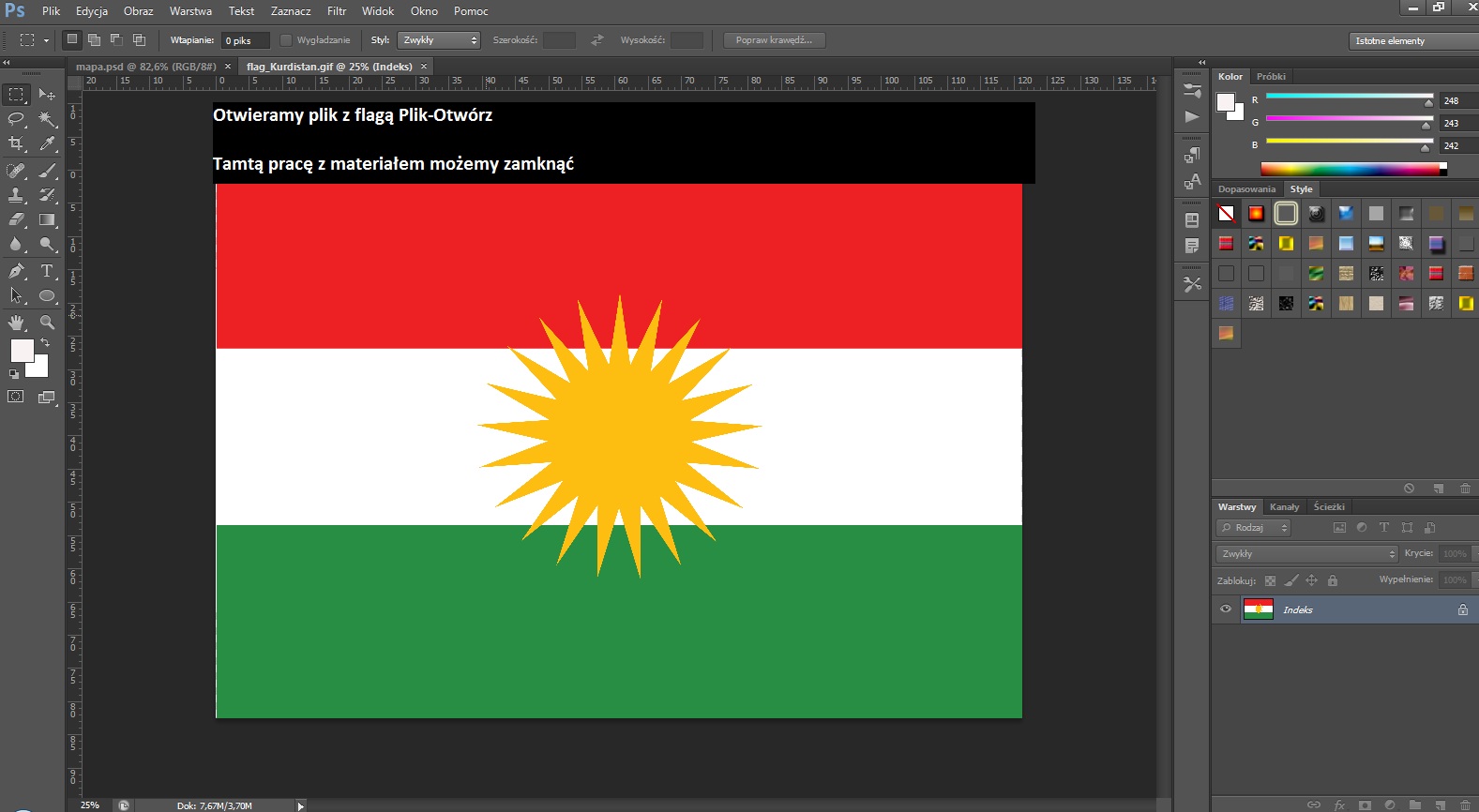
Task: Toggle lock position in Zablokuj row
Action: [1312, 580]
